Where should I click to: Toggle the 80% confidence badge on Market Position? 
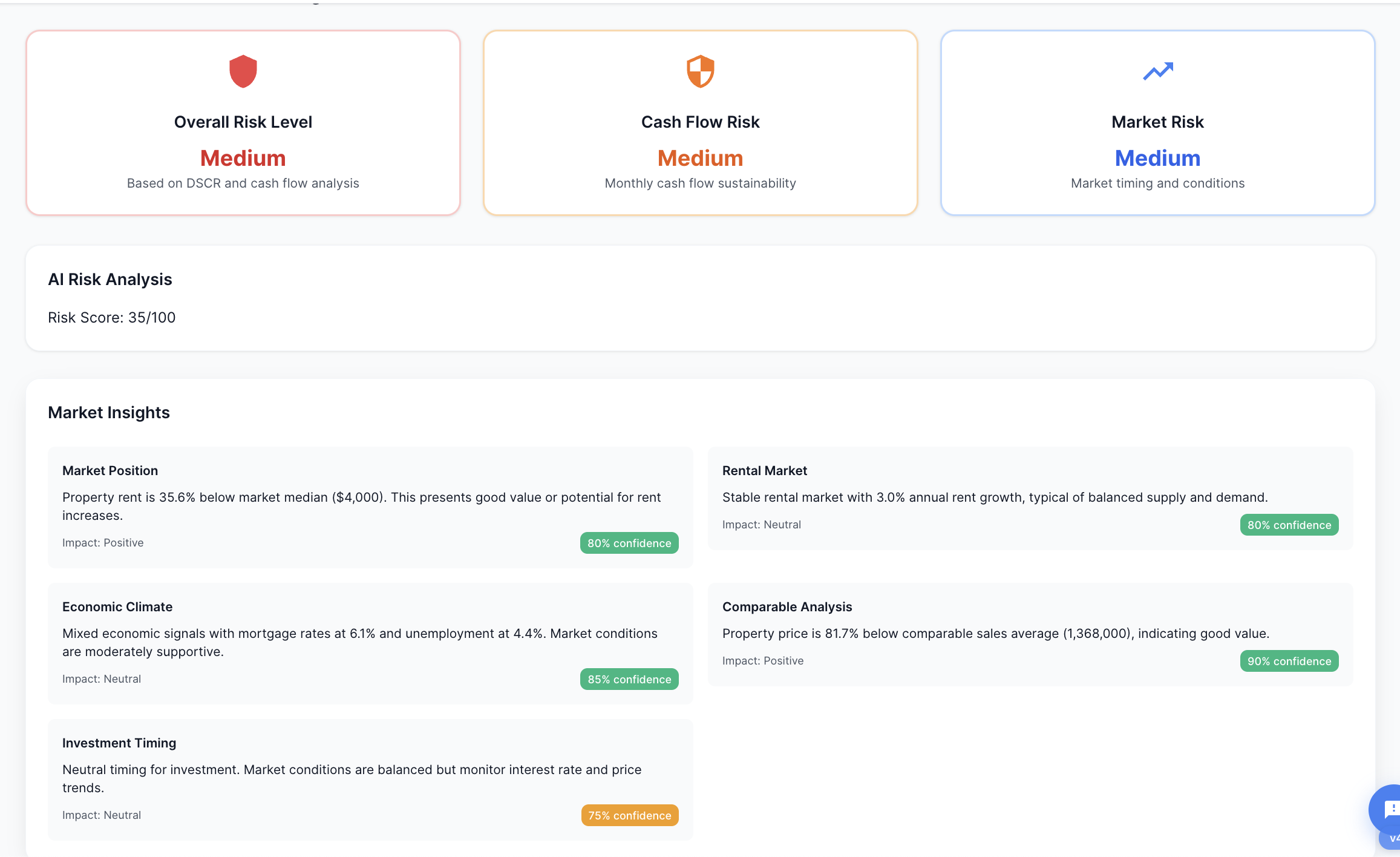point(629,542)
